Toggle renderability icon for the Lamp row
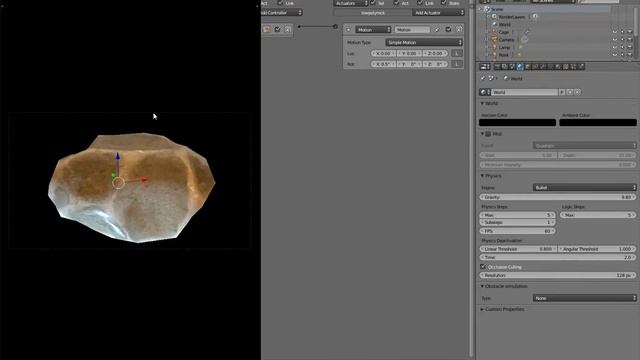The width and height of the screenshot is (640, 360). pyautogui.click(x=629, y=47)
